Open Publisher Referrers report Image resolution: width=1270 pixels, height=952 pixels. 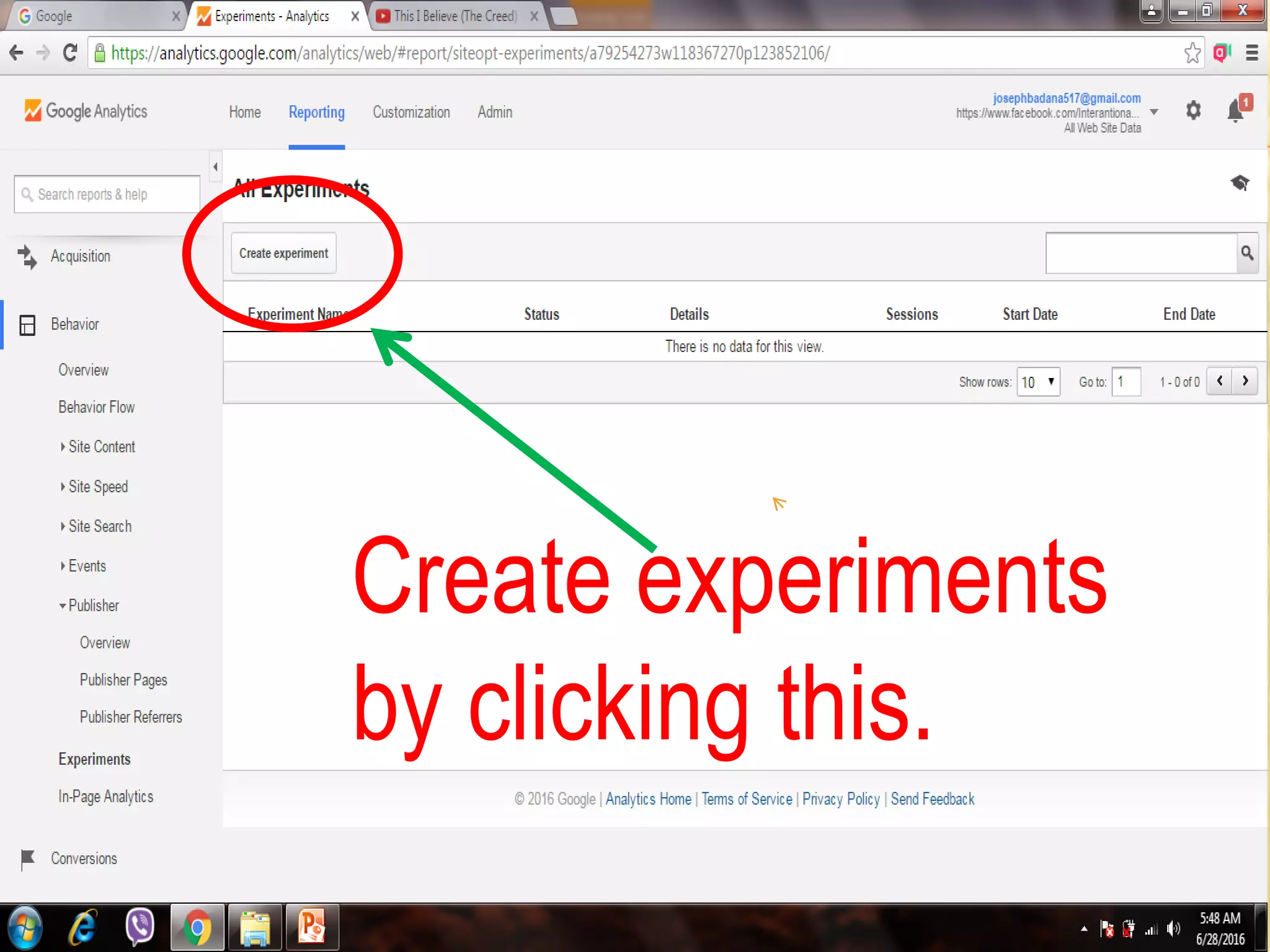[131, 716]
